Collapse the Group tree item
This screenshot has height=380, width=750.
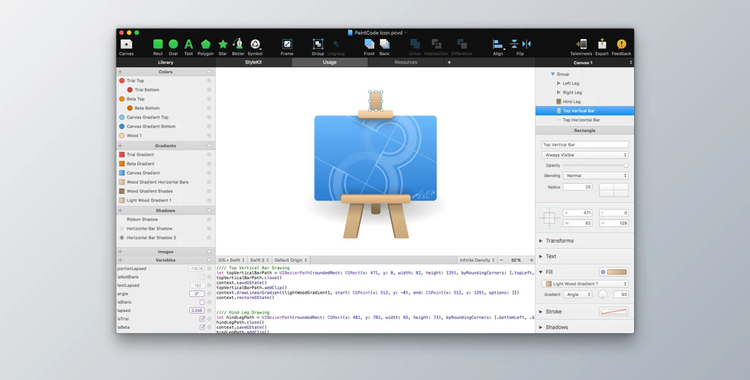coord(552,74)
